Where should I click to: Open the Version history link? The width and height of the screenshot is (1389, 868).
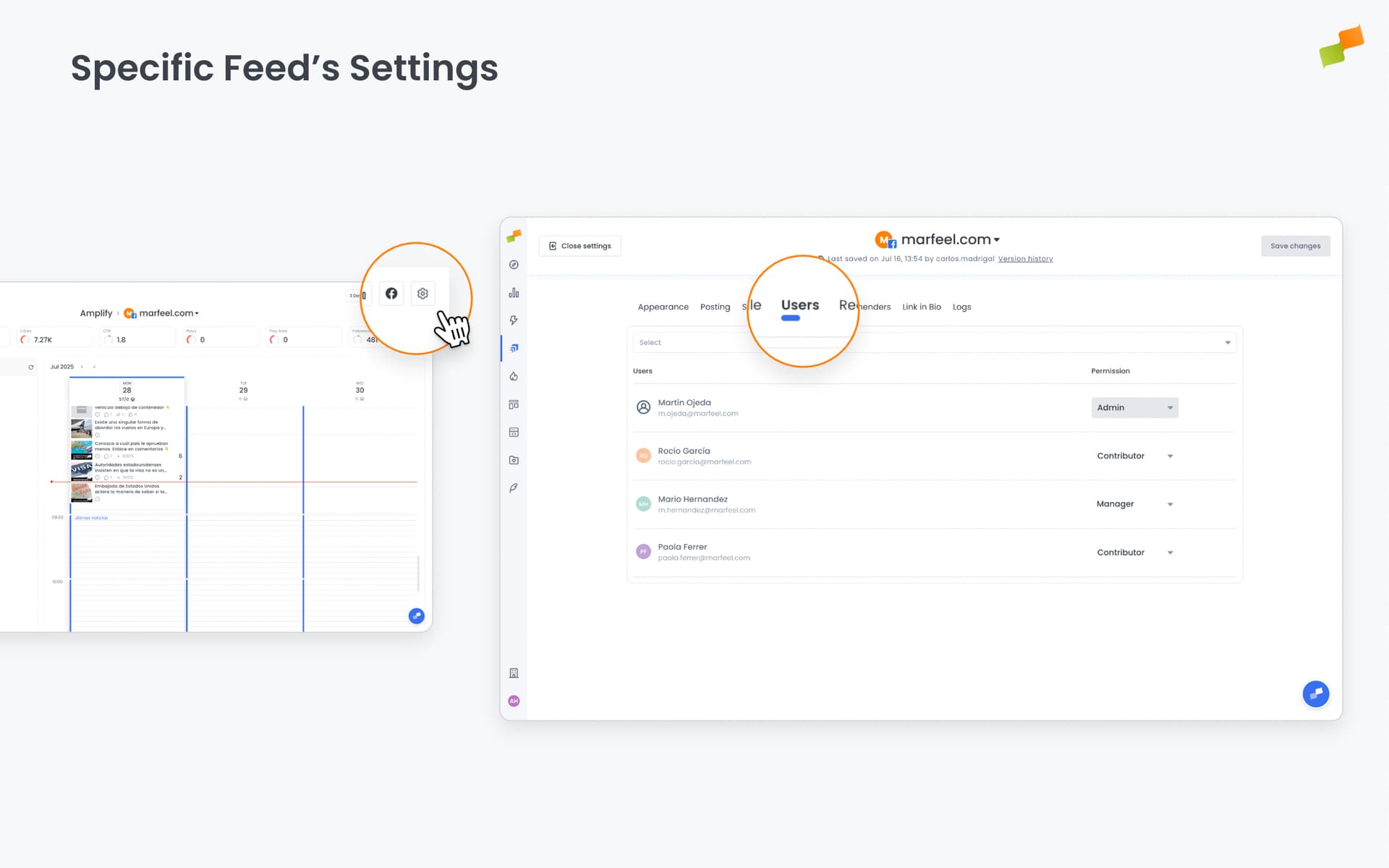point(1025,258)
